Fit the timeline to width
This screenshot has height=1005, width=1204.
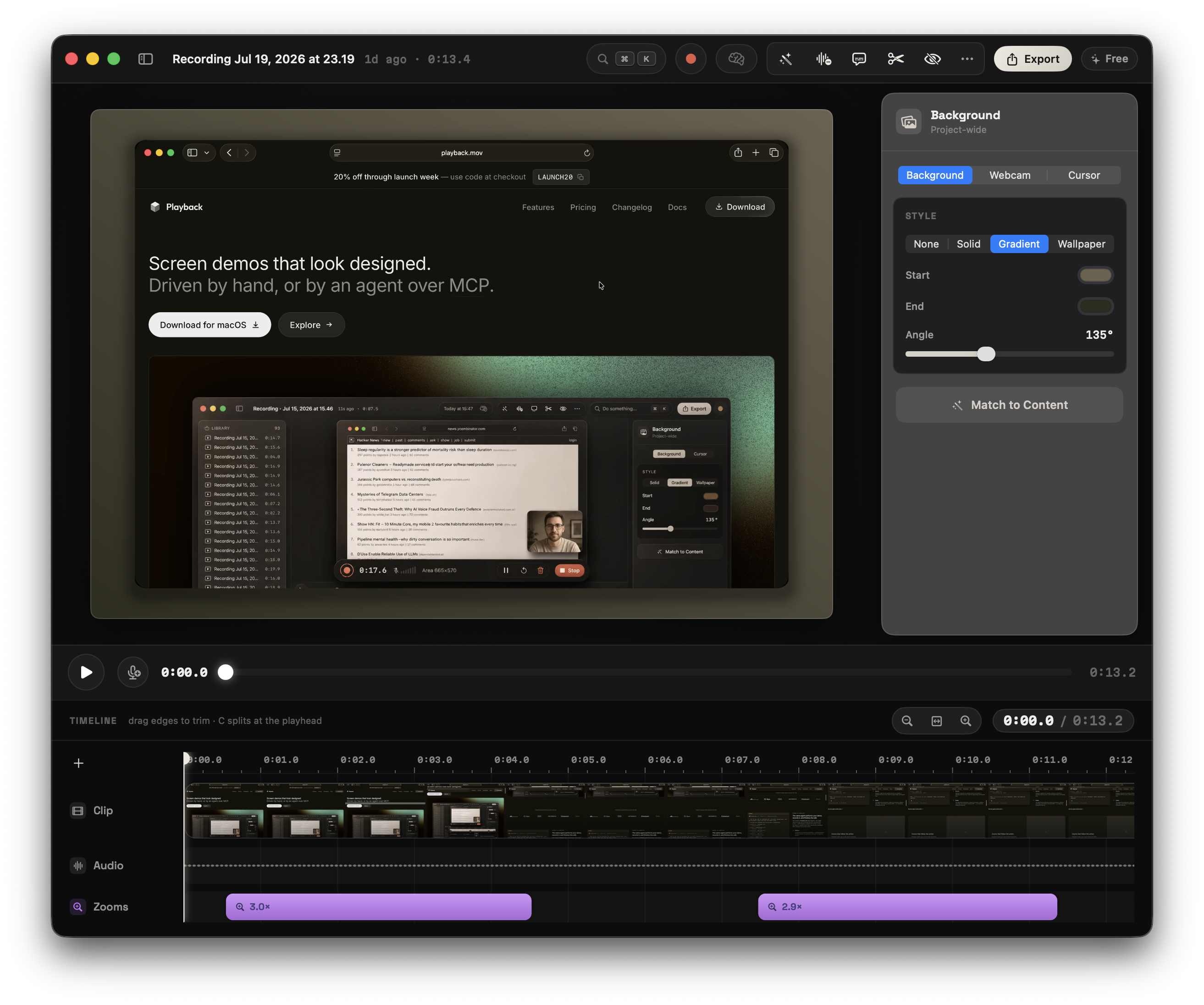coord(936,721)
